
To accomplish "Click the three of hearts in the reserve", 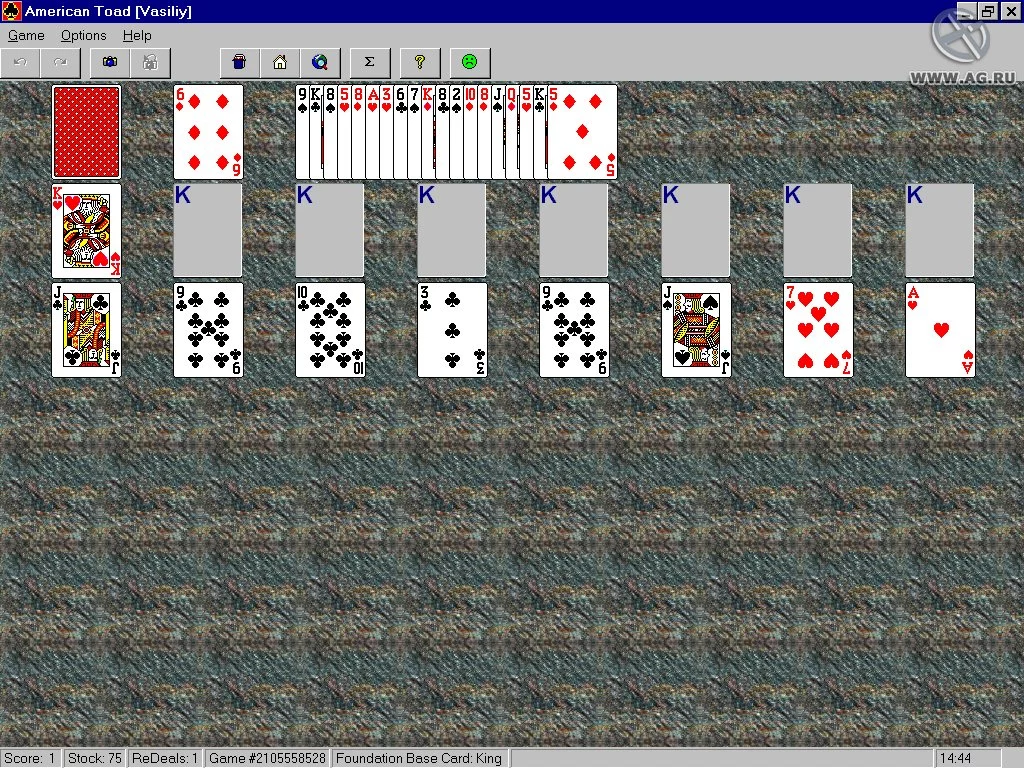I will 386,131.
